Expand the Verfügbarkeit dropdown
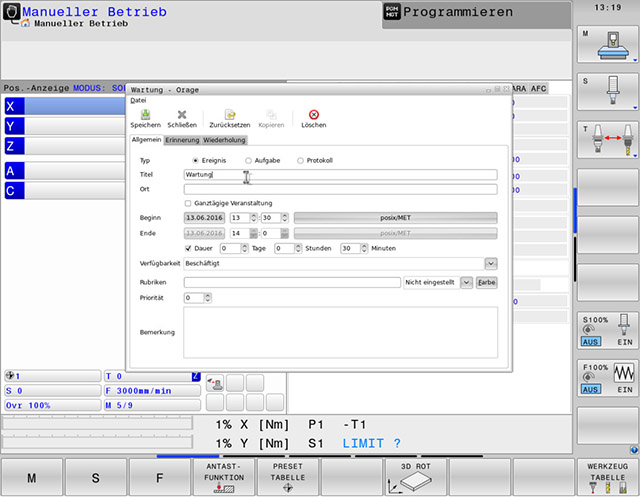 490,263
